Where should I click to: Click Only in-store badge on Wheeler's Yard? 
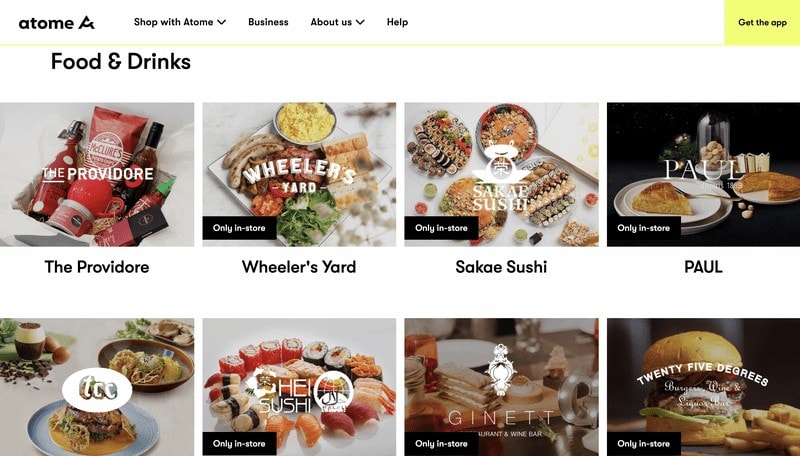tap(239, 228)
